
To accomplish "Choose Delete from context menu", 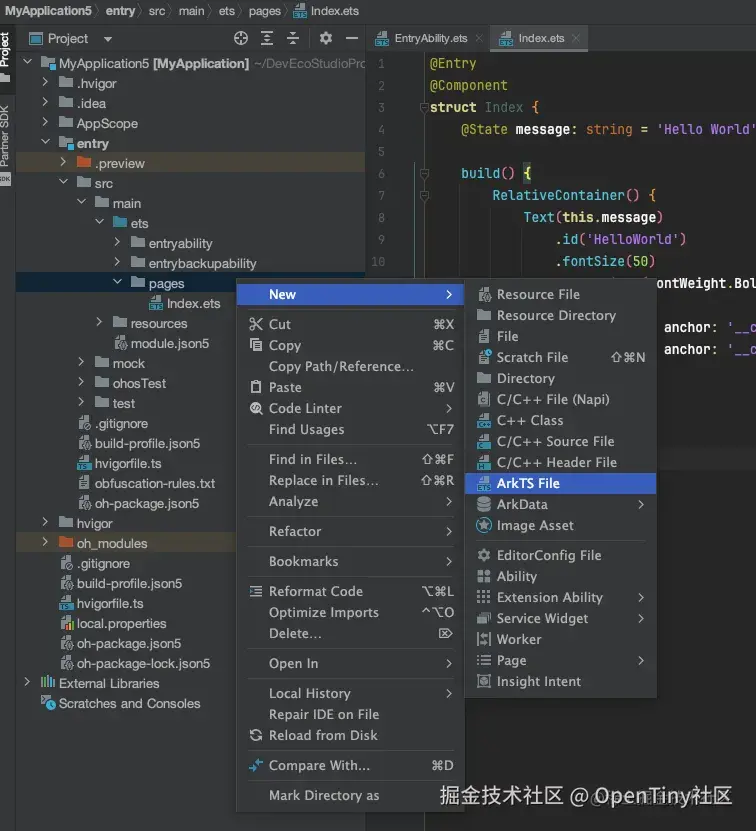I will (350, 633).
